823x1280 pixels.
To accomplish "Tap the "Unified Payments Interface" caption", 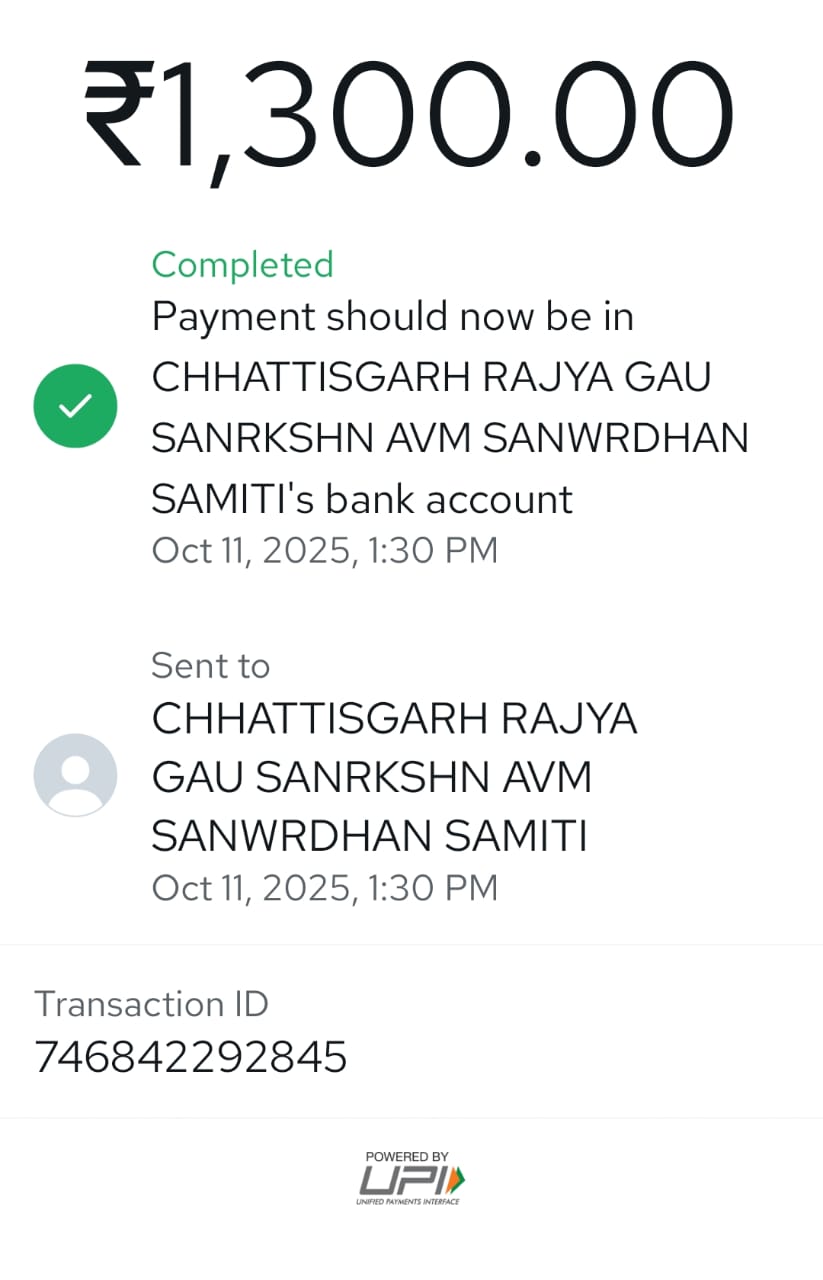I will [x=407, y=1201].
